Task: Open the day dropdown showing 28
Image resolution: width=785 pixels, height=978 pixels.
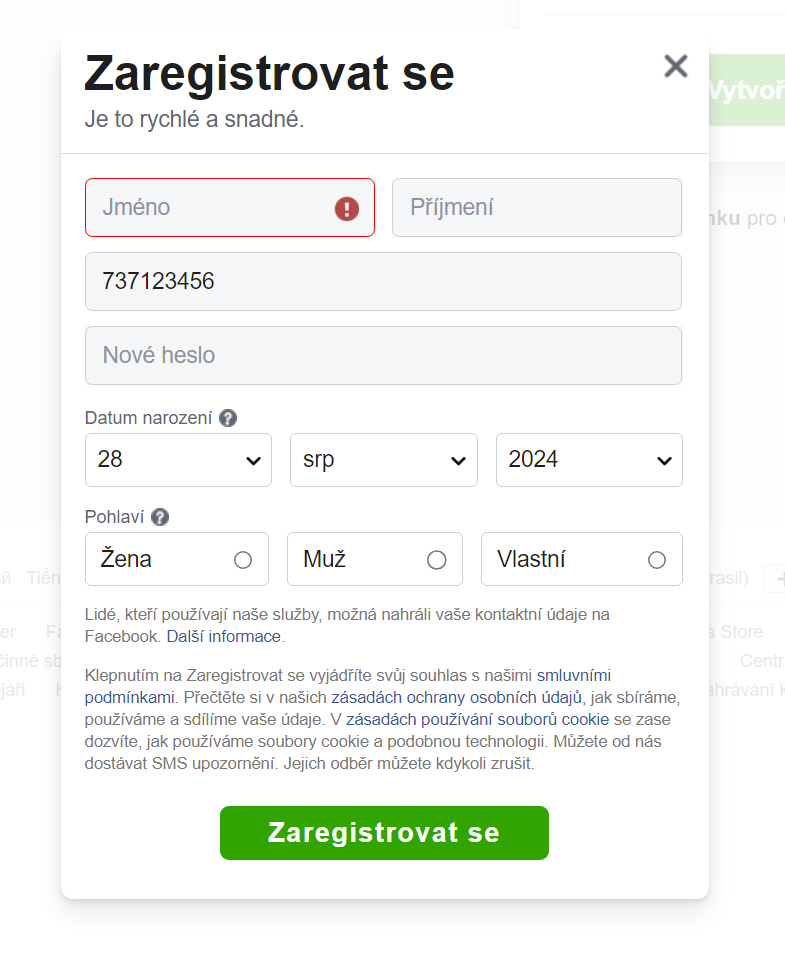Action: 178,460
